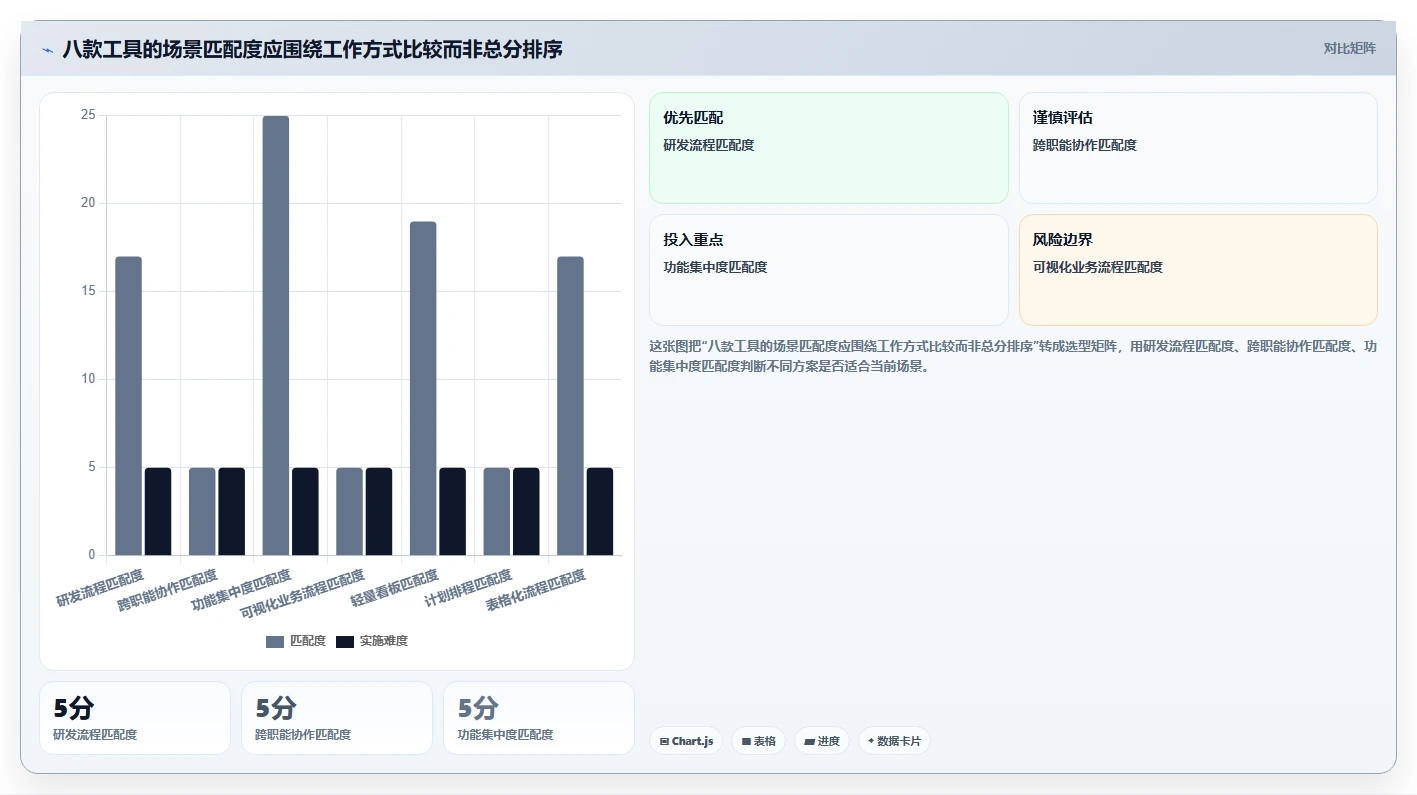Click the 跨职能协作匹配度 x-axis label
Image resolution: width=1417 pixels, height=795 pixels.
pyautogui.click(x=168, y=590)
